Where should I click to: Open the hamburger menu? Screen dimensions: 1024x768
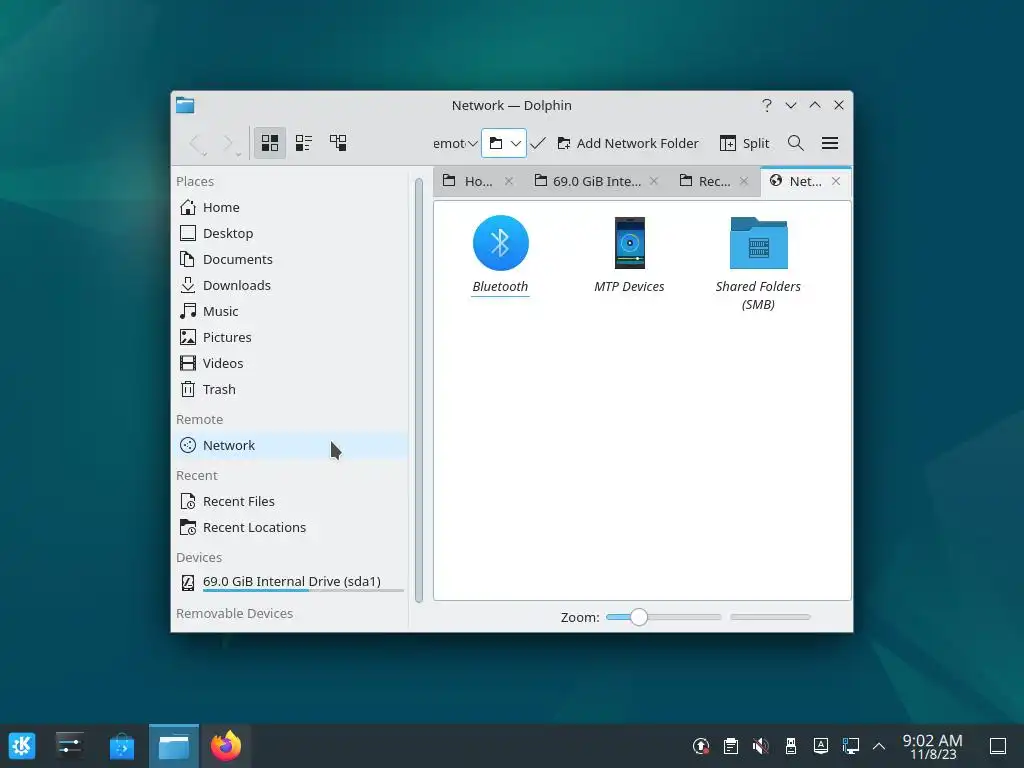pyautogui.click(x=830, y=143)
